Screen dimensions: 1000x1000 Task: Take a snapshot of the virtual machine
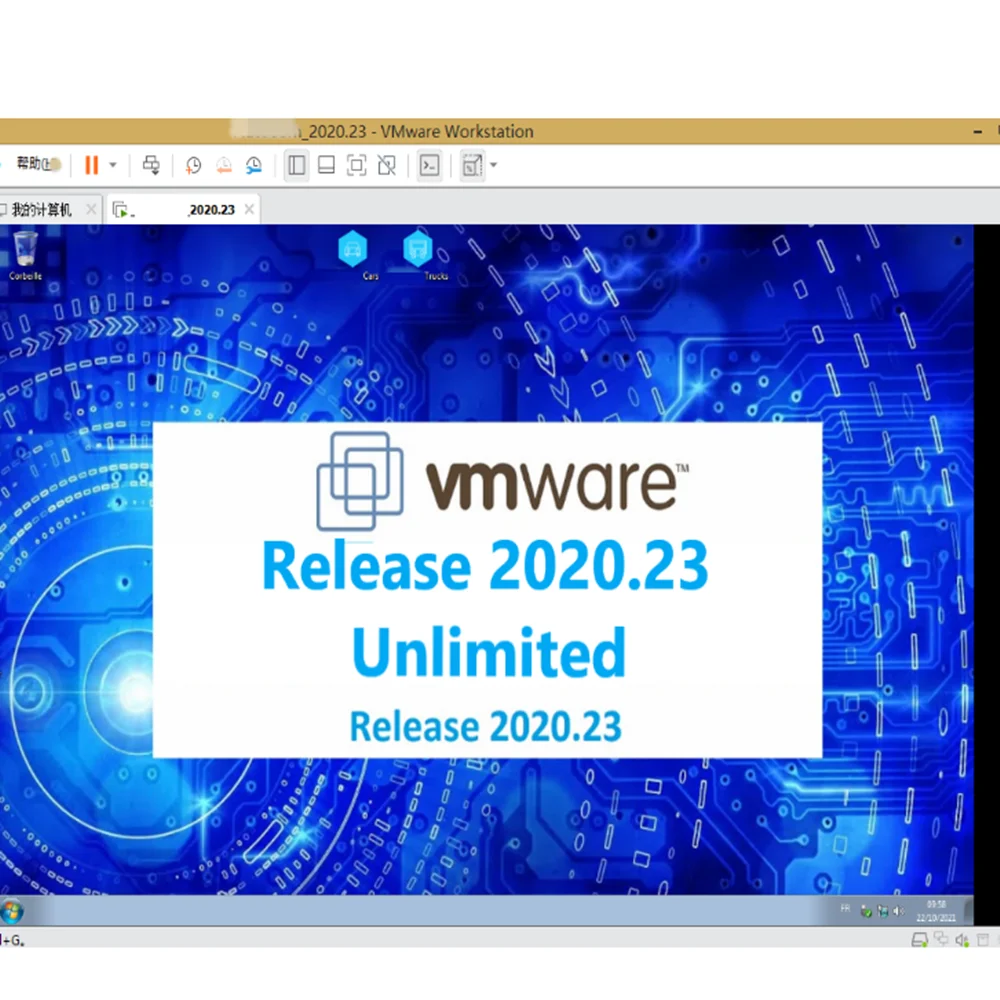pos(193,166)
